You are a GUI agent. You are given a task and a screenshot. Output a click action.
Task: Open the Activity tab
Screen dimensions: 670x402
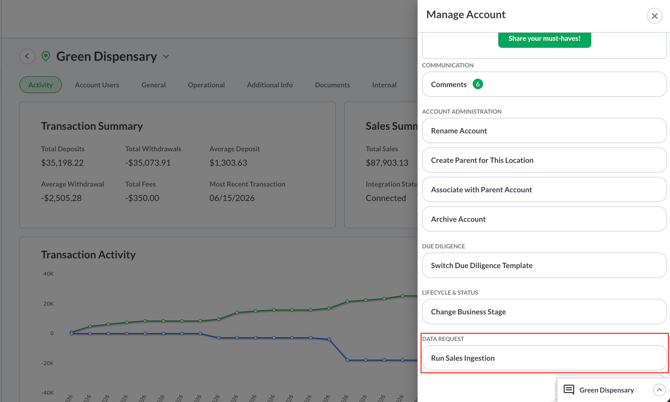pyautogui.click(x=41, y=85)
